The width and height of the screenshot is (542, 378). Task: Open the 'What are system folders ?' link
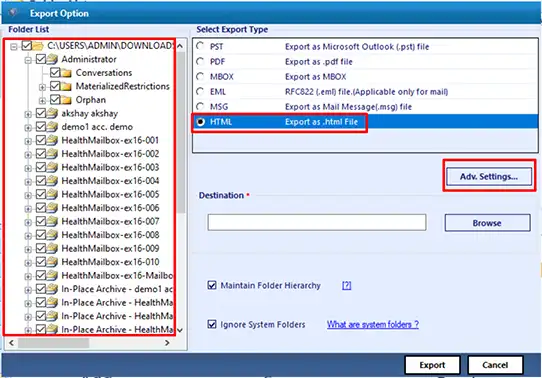(373, 324)
